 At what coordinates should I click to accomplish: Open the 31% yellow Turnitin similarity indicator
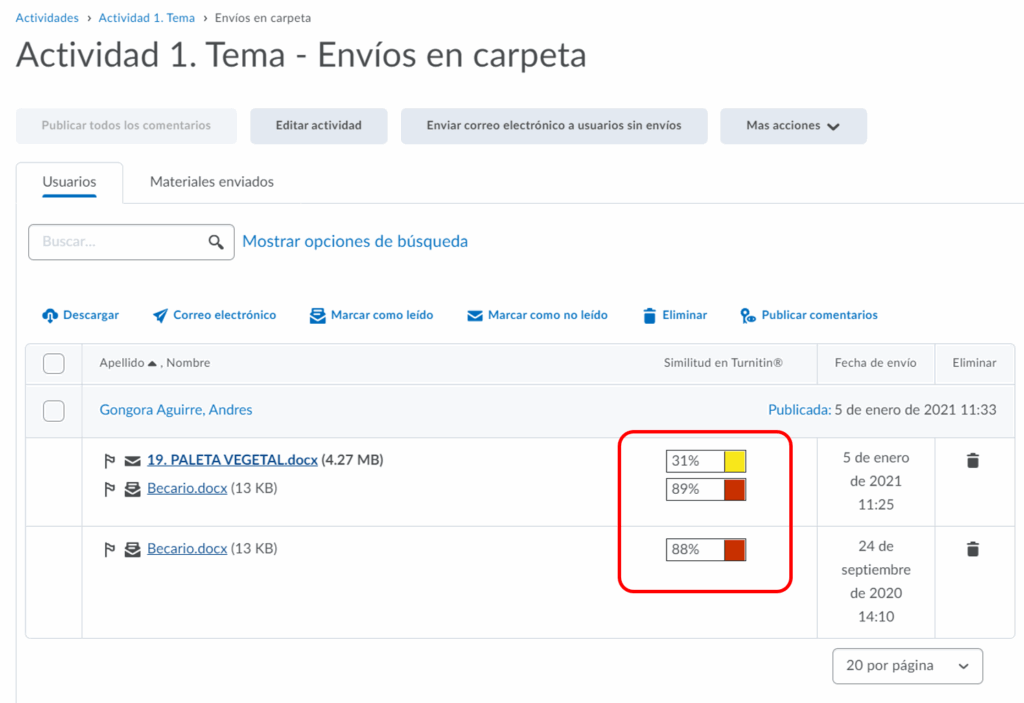pyautogui.click(x=706, y=461)
